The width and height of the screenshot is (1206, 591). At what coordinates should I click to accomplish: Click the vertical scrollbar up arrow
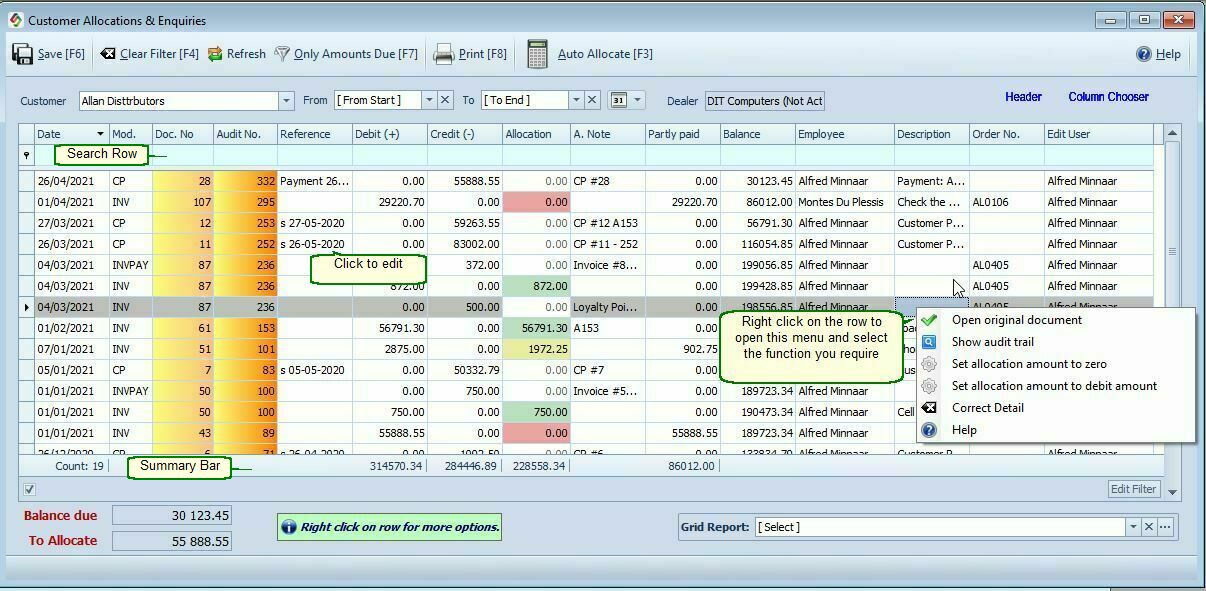[x=1173, y=133]
